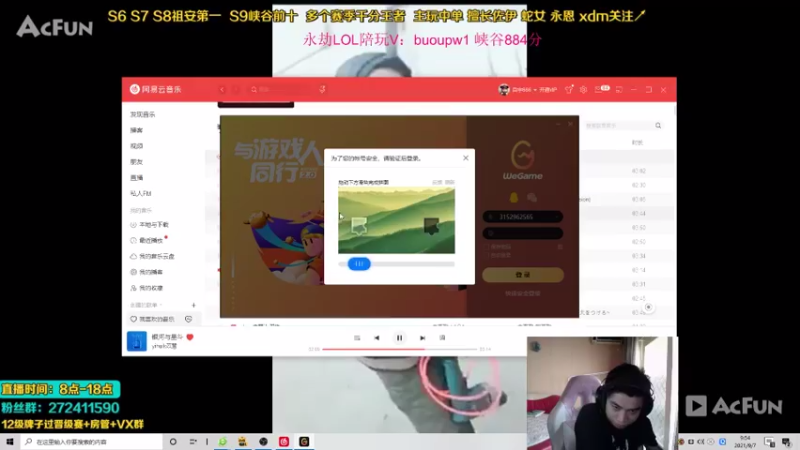Click the NetEase Cloud Music logo icon
The width and height of the screenshot is (800, 450).
click(x=135, y=89)
